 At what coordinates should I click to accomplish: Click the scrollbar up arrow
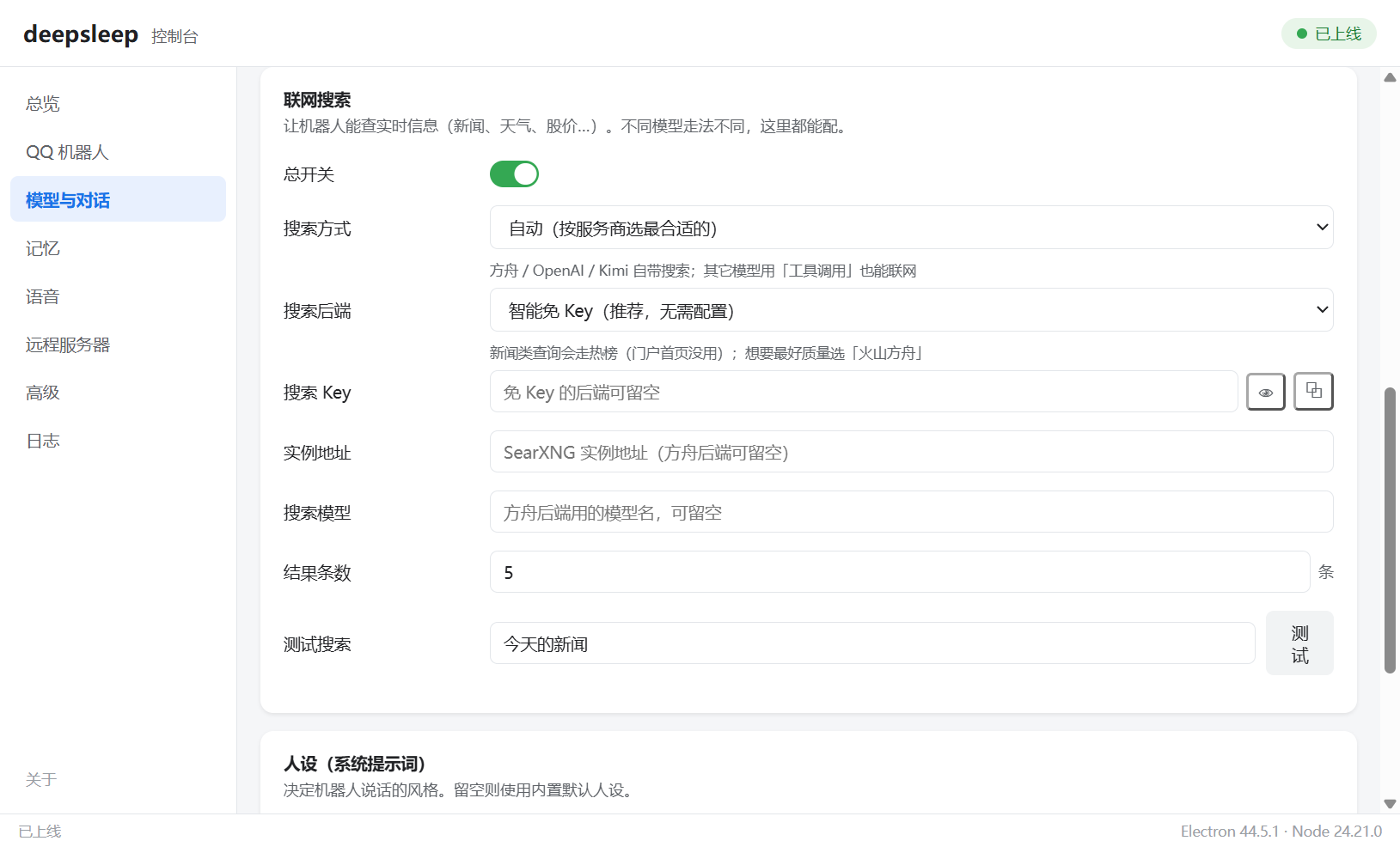1390,77
